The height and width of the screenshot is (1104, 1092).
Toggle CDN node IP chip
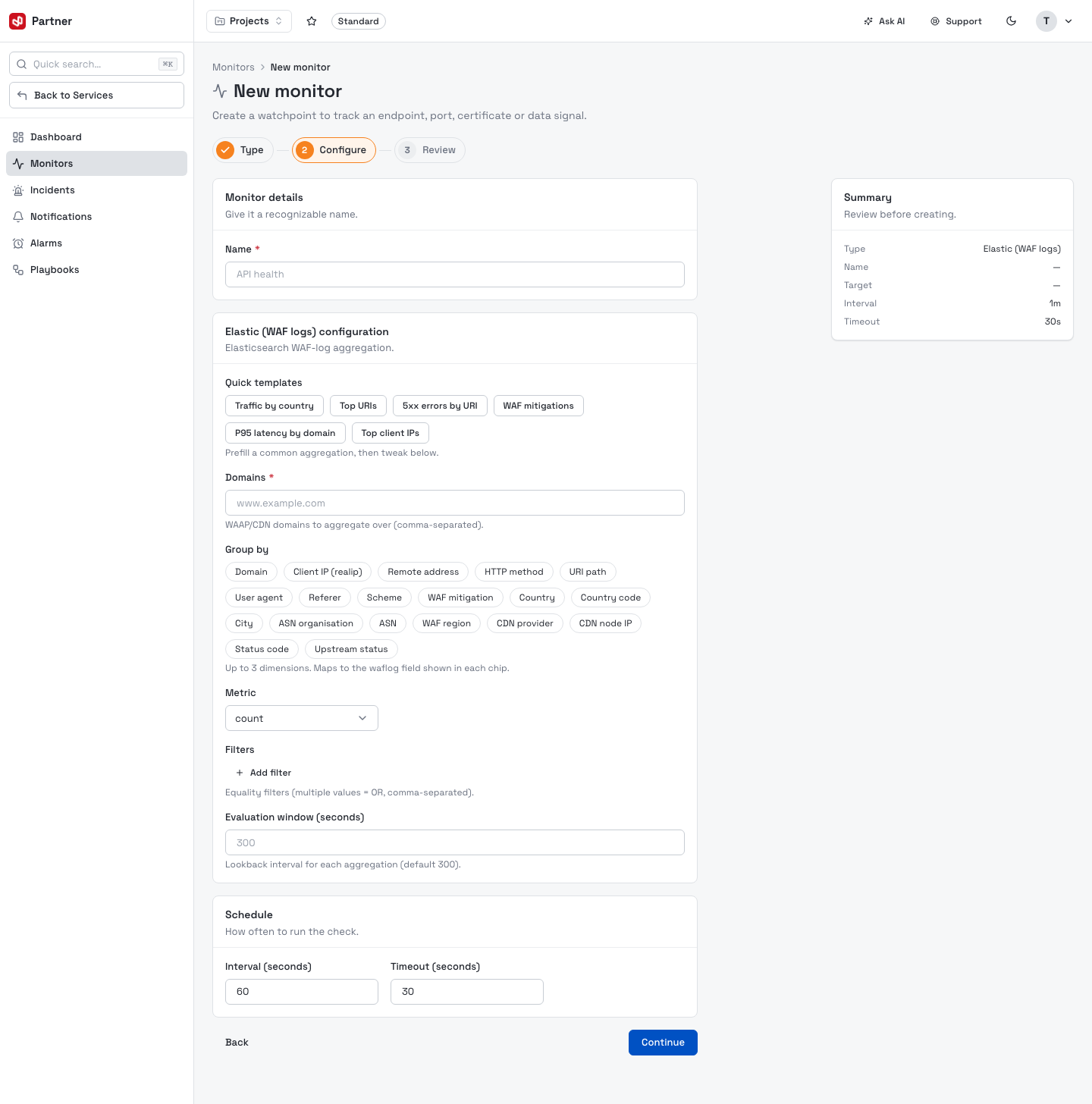point(605,623)
